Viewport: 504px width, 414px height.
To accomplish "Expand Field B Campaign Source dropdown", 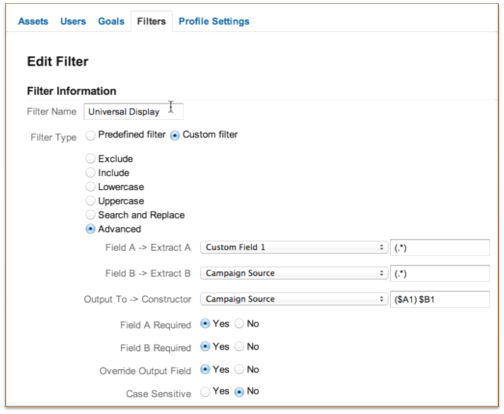I will pos(294,273).
